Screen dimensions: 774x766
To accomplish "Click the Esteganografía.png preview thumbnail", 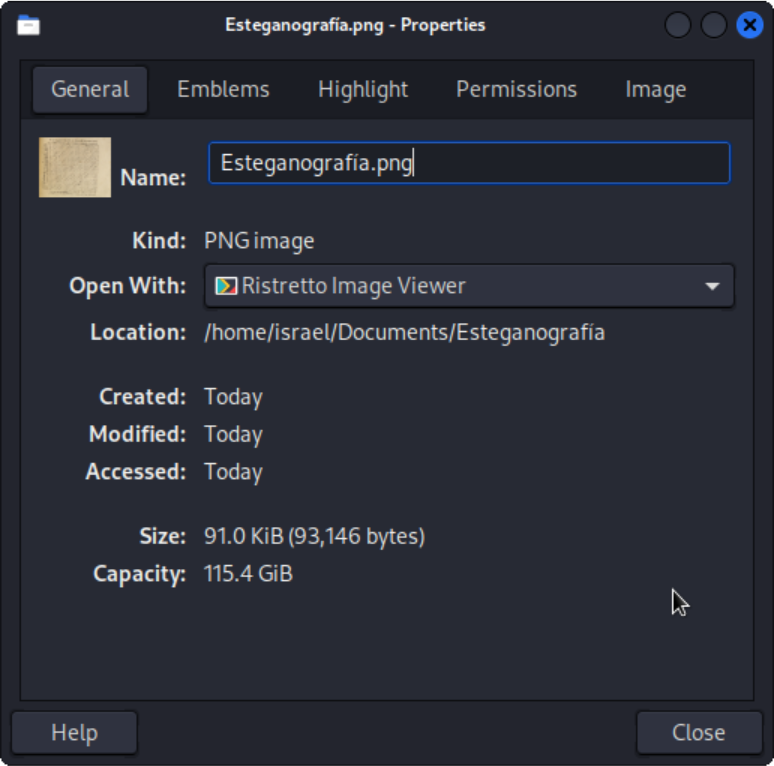I will click(x=75, y=167).
